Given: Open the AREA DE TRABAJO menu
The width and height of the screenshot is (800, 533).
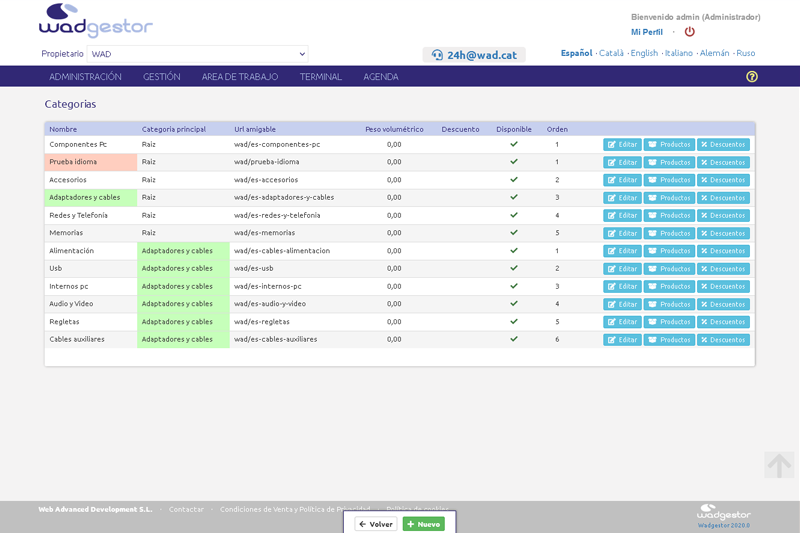Looking at the screenshot, I should 240,77.
